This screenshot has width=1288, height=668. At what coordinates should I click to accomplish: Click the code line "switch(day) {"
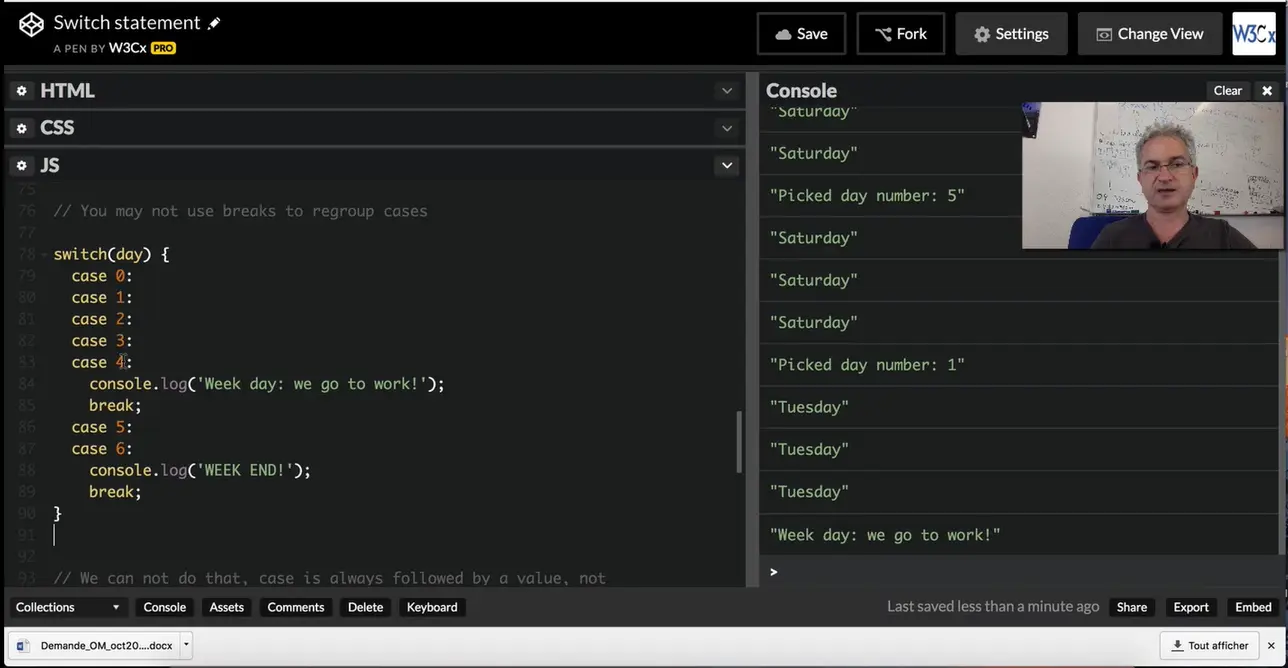[111, 254]
